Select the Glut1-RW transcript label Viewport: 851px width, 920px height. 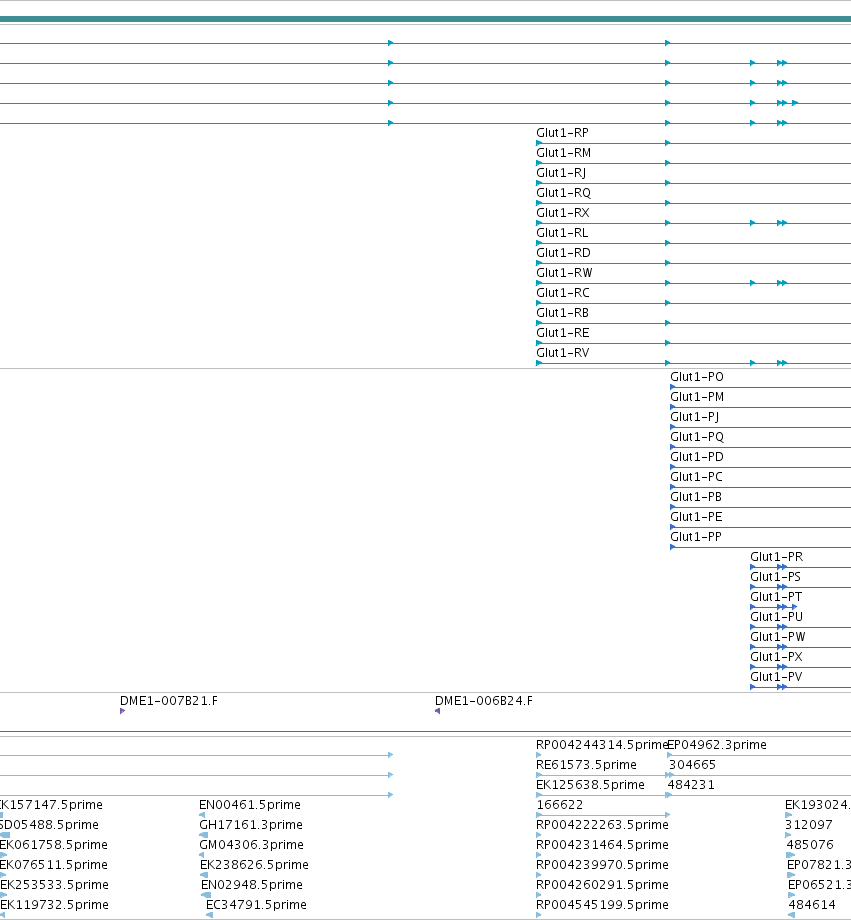(x=565, y=273)
